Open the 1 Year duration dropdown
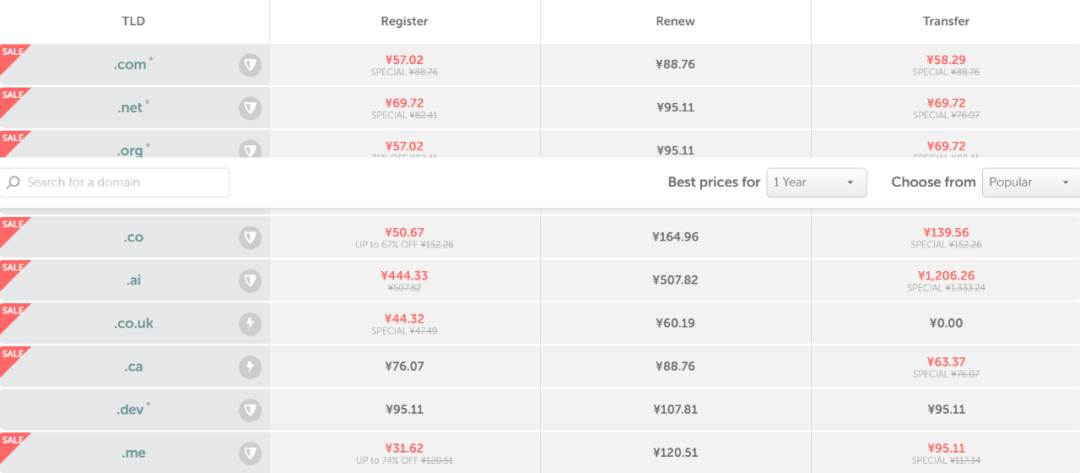The image size is (1080, 473). 816,182
